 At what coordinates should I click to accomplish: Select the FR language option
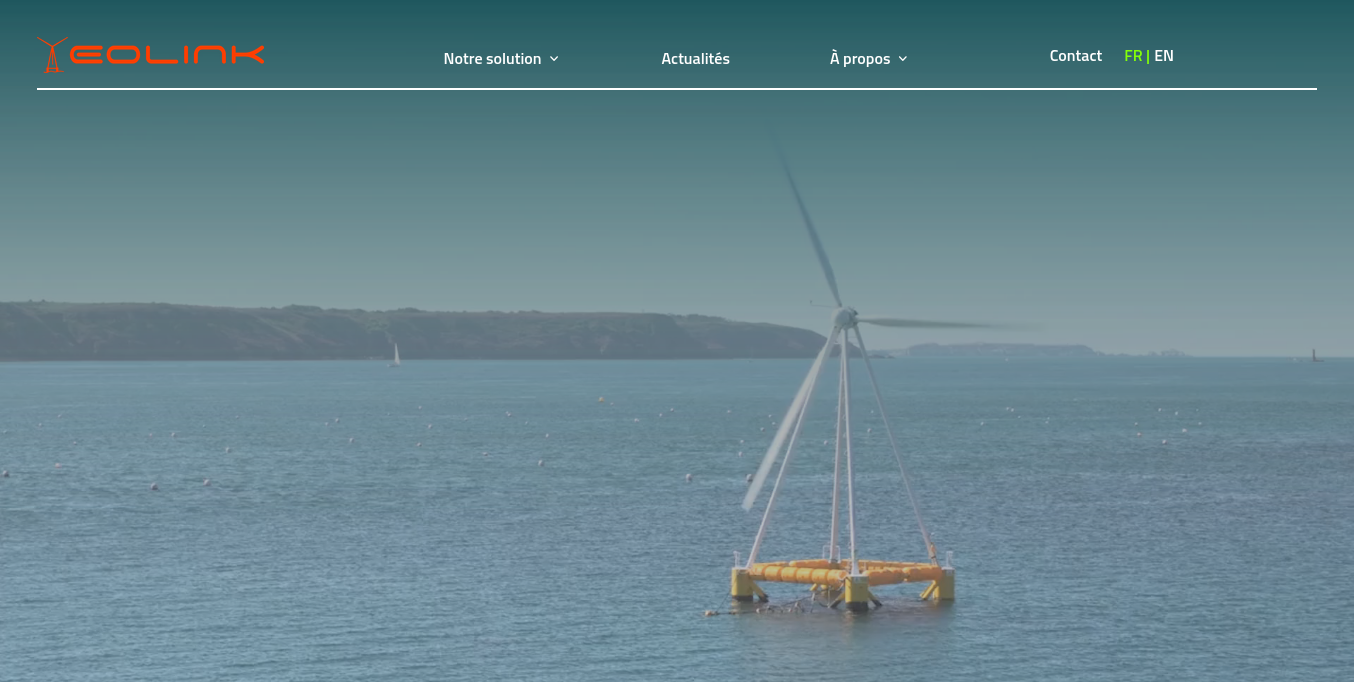click(1132, 56)
